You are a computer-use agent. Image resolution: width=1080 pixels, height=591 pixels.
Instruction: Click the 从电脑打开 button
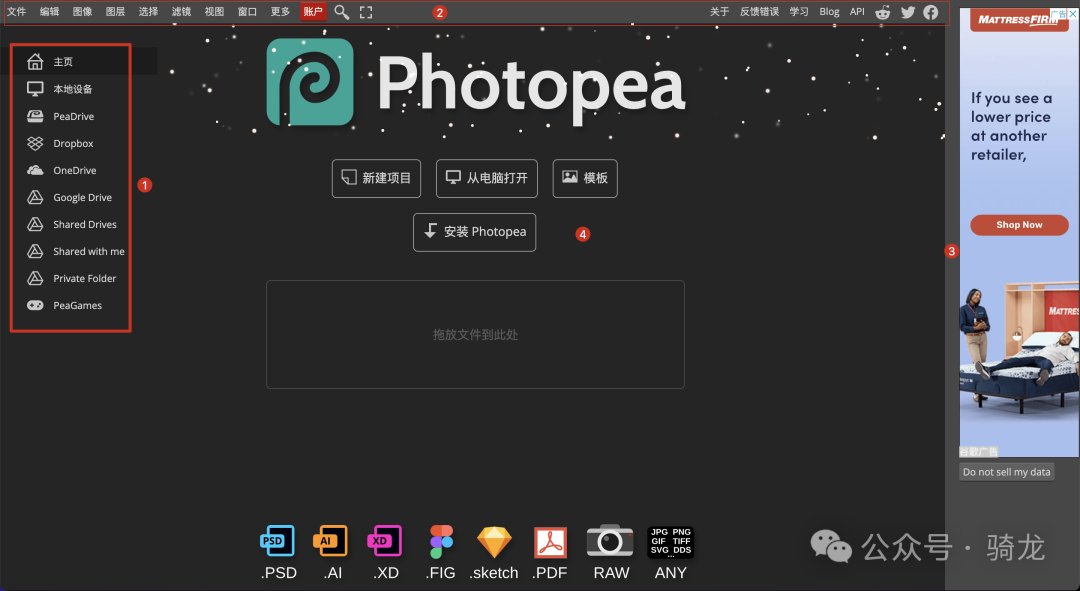486,178
